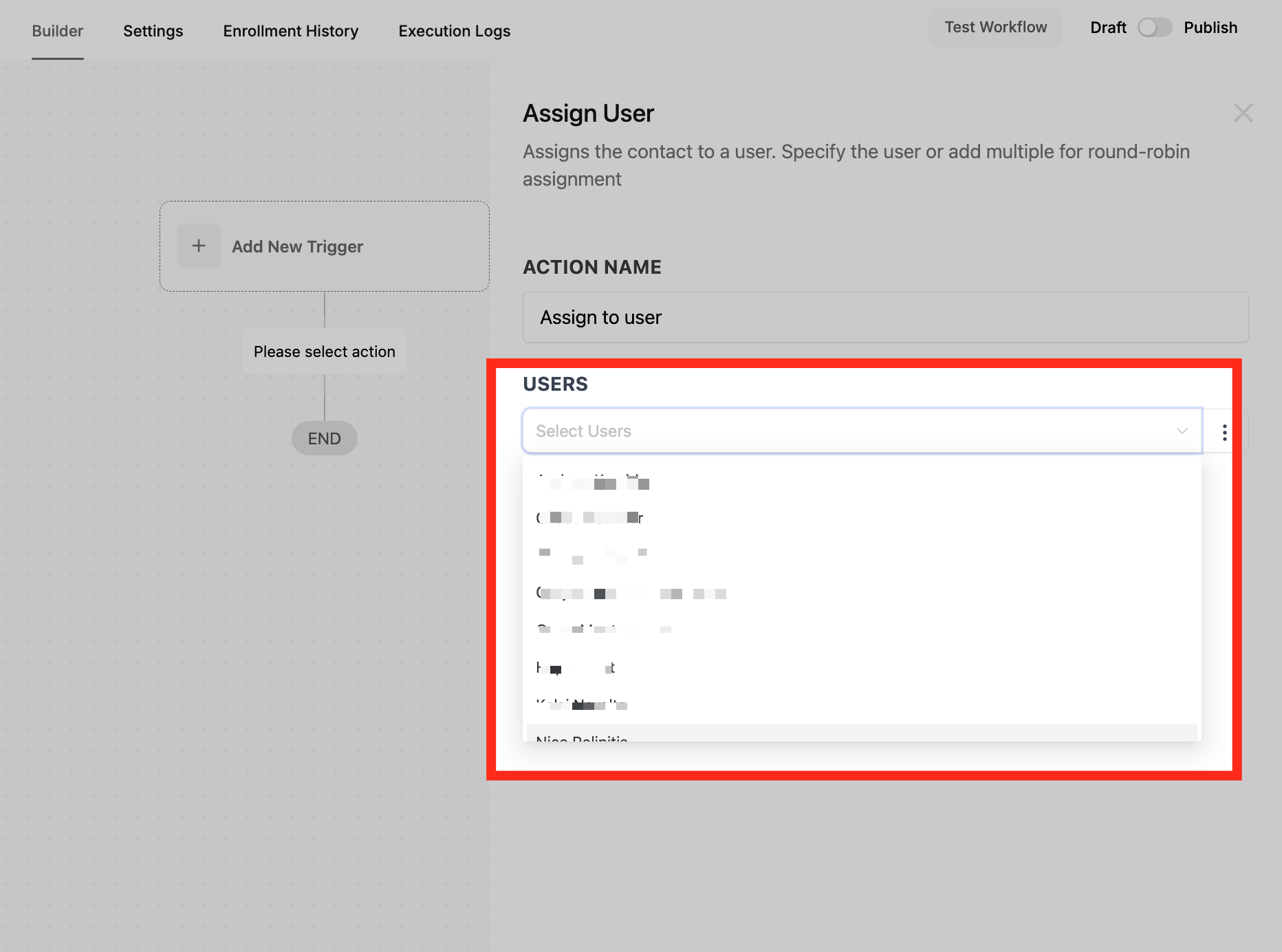
Task: Click the END node
Action: click(325, 438)
